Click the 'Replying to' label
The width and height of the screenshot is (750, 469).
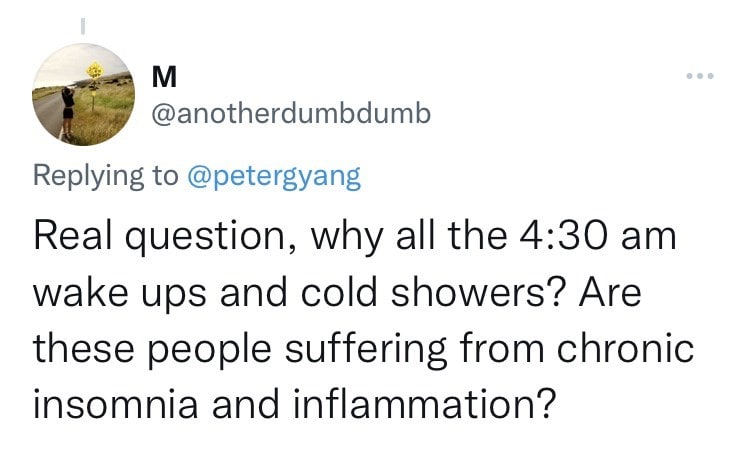105,176
